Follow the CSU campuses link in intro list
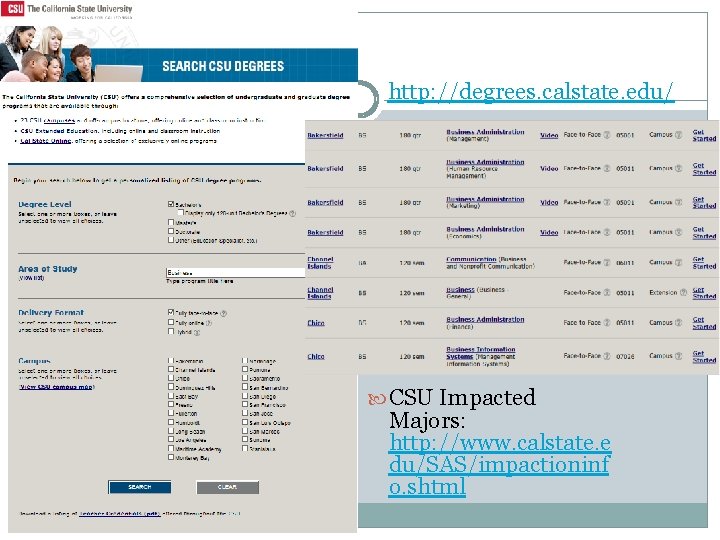Screen dimensions: 720x540 [59, 121]
